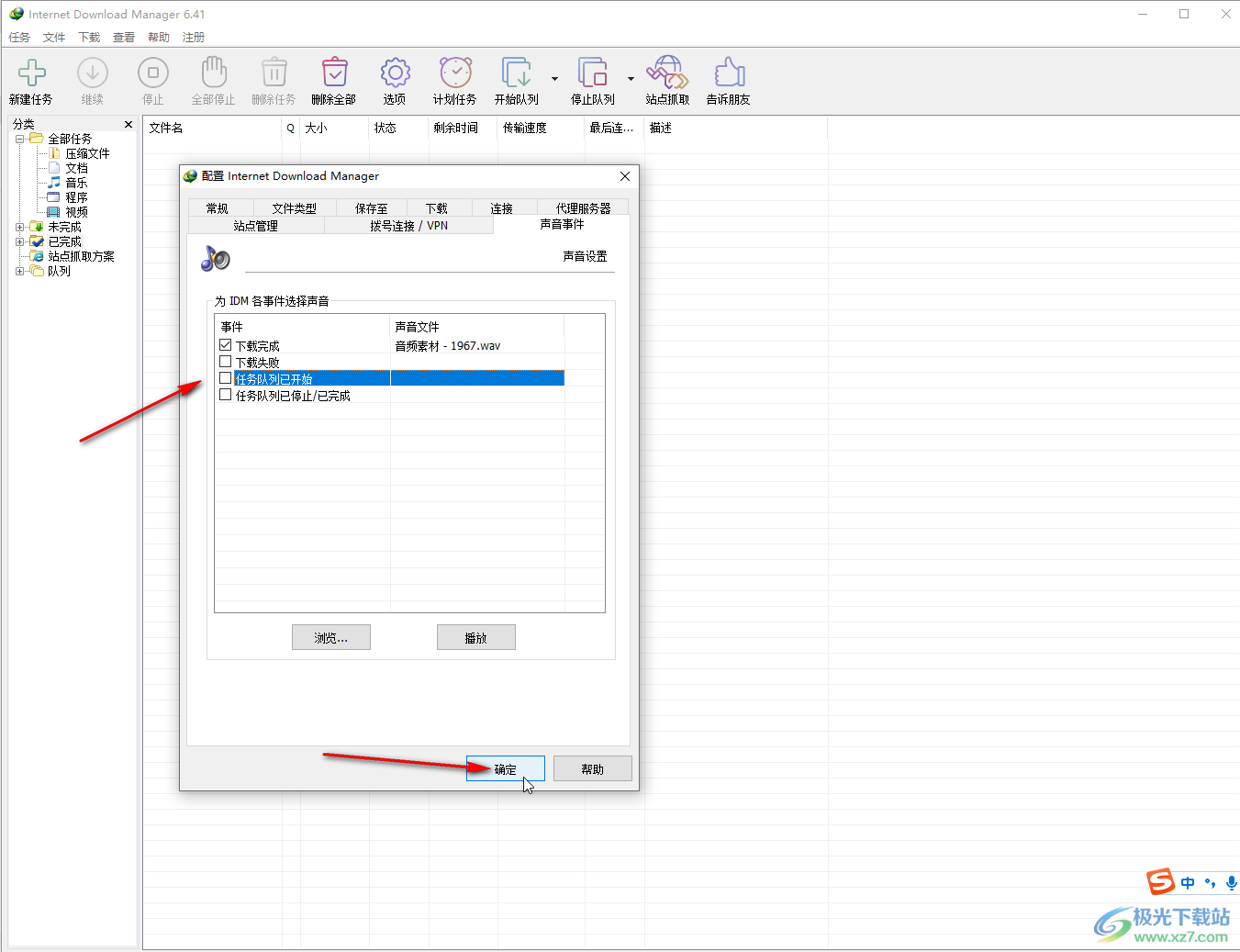Switch to the 文件类型 tab
1240x952 pixels.
tap(295, 208)
